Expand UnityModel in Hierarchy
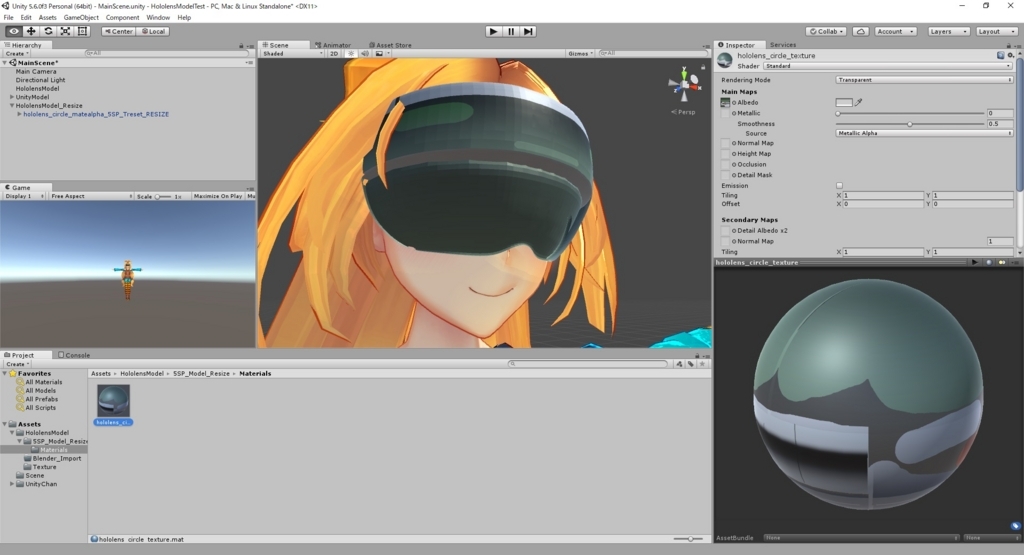Screen dimensions: 1024x555 pyautogui.click(x=12, y=97)
